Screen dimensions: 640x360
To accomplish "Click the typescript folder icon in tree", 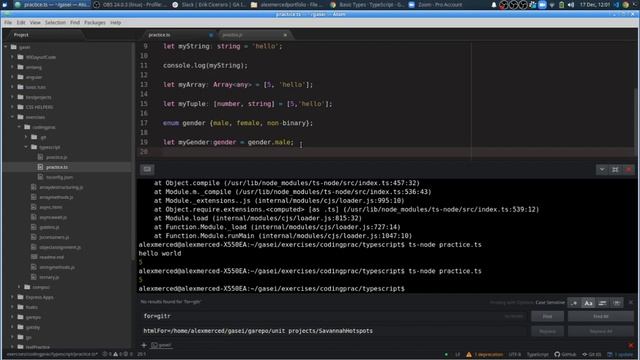I will point(34,147).
